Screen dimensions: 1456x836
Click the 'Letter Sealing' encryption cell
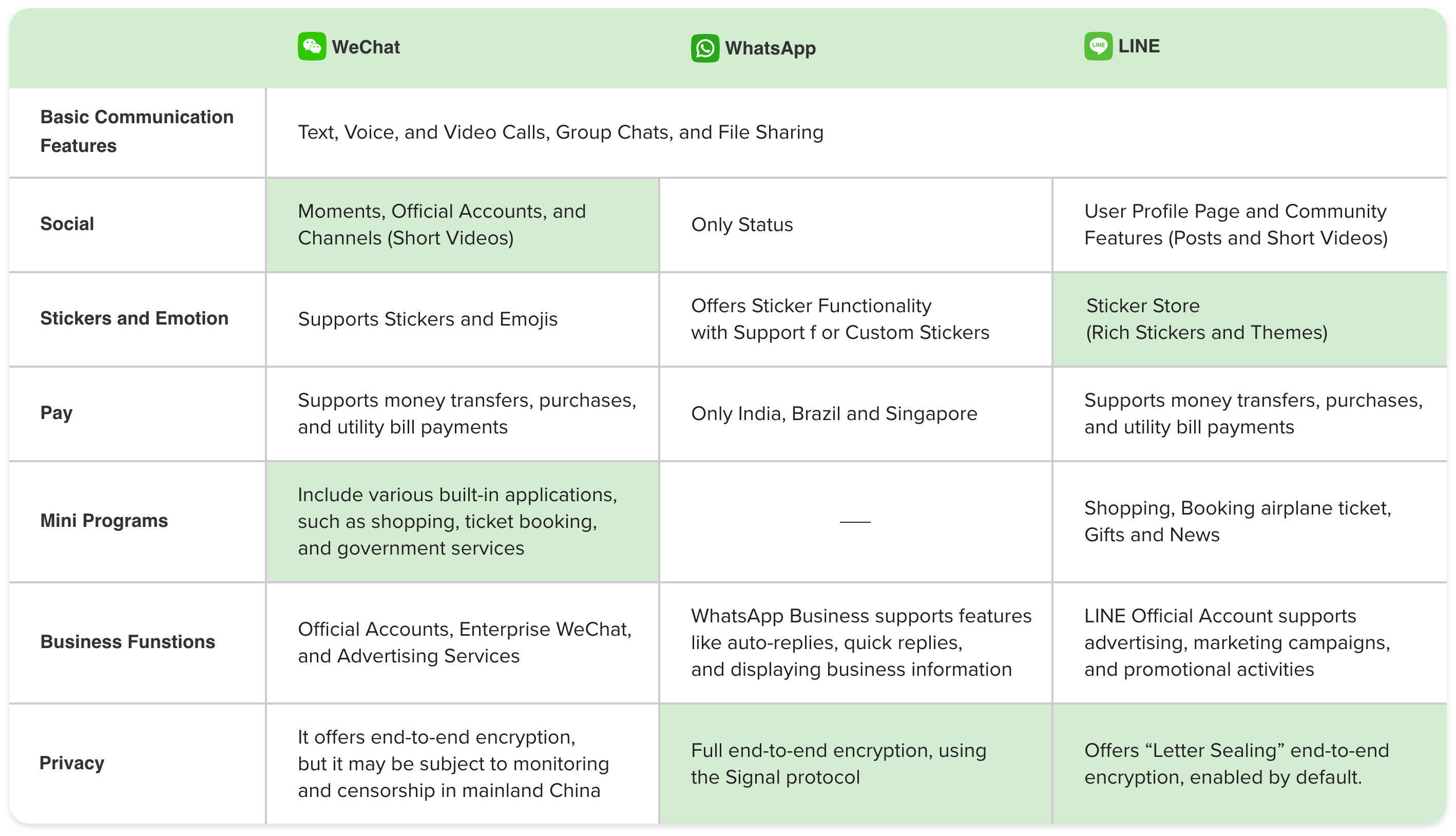coord(1236,764)
